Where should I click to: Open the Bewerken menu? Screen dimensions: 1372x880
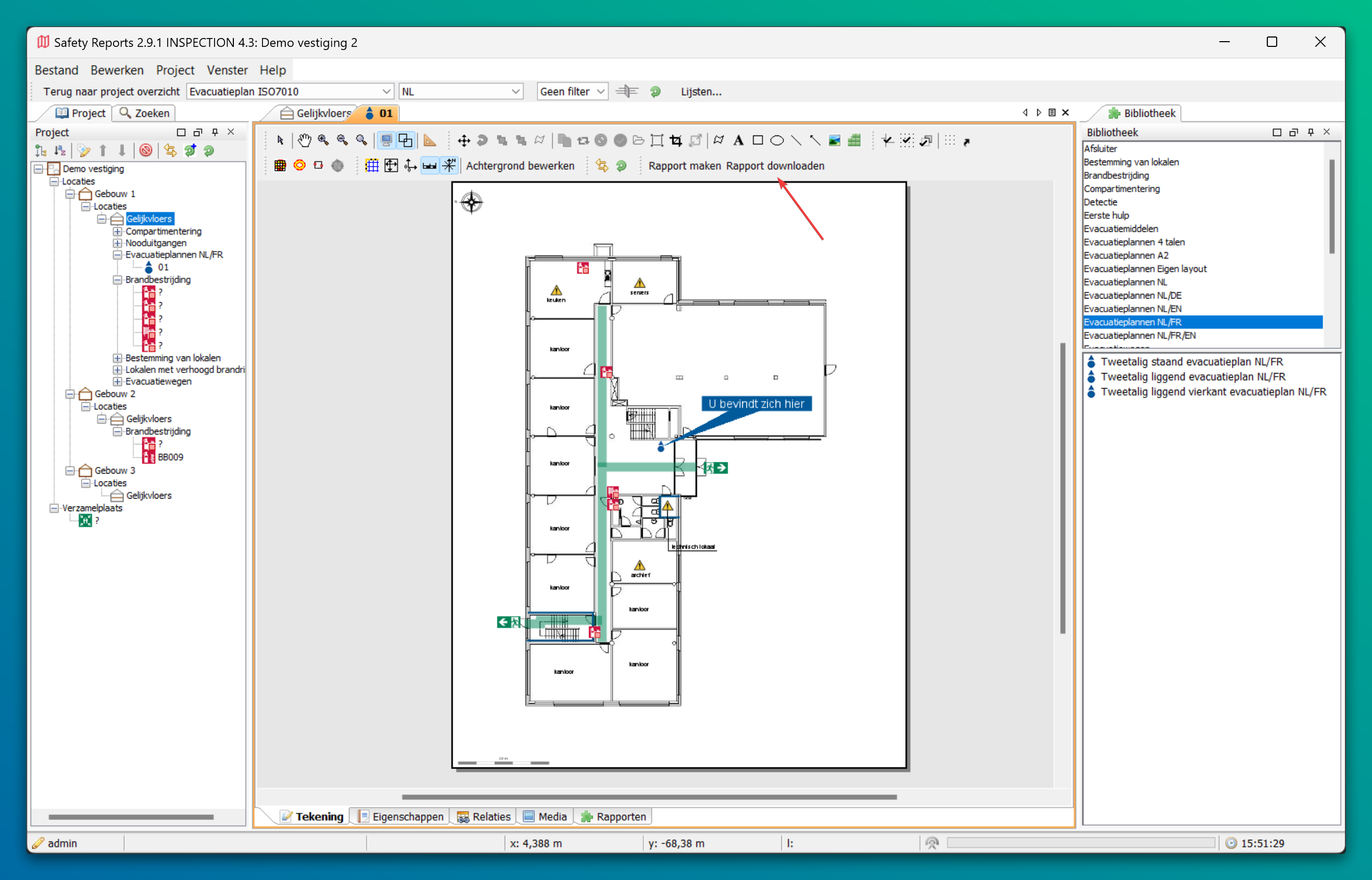point(117,70)
